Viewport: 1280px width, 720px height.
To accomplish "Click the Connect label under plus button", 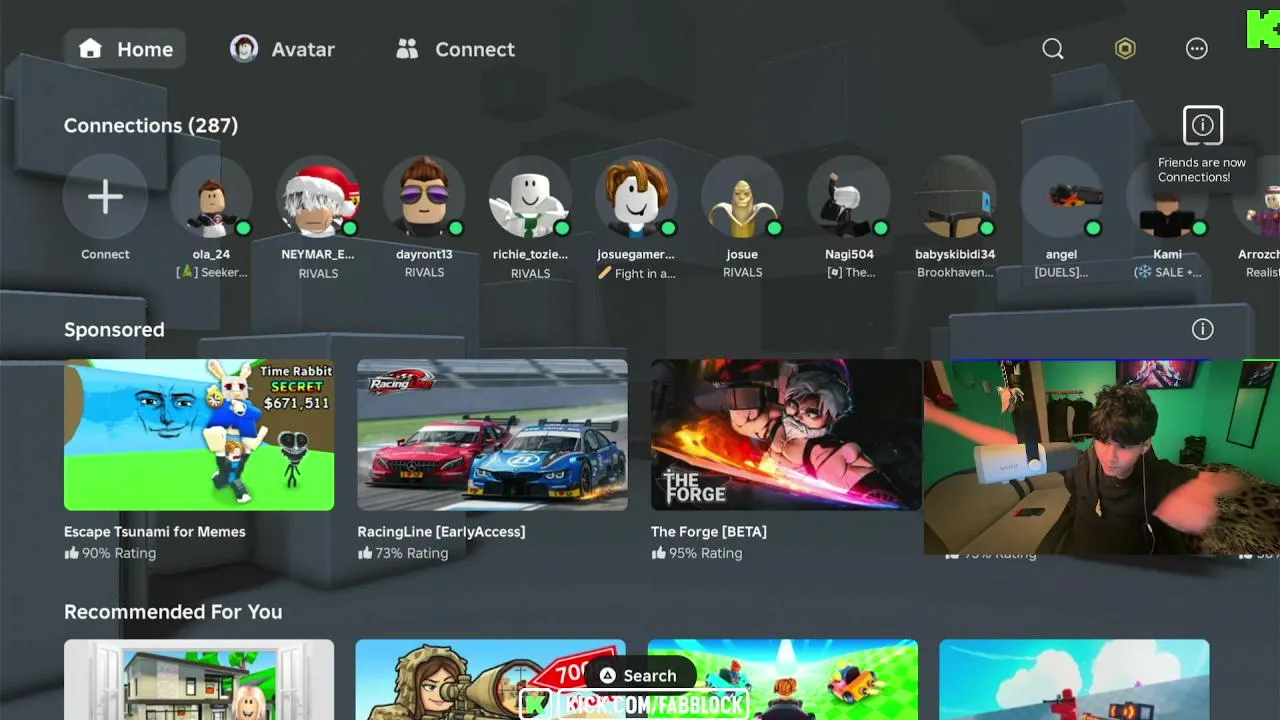I will (105, 254).
